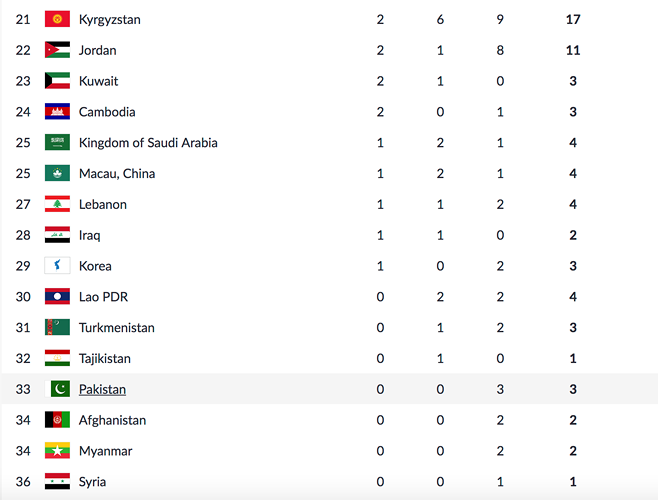Click the Lao PDR flag icon

click(57, 297)
